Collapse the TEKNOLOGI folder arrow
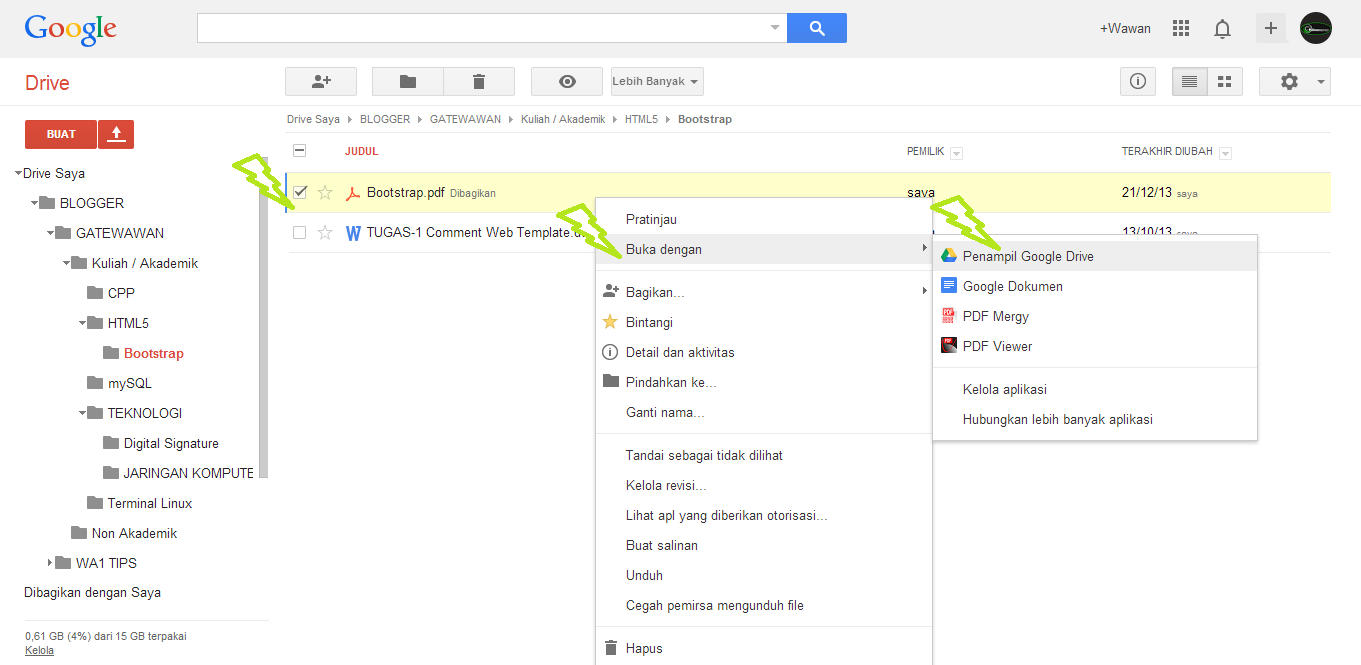This screenshot has width=1361, height=665. pos(82,413)
